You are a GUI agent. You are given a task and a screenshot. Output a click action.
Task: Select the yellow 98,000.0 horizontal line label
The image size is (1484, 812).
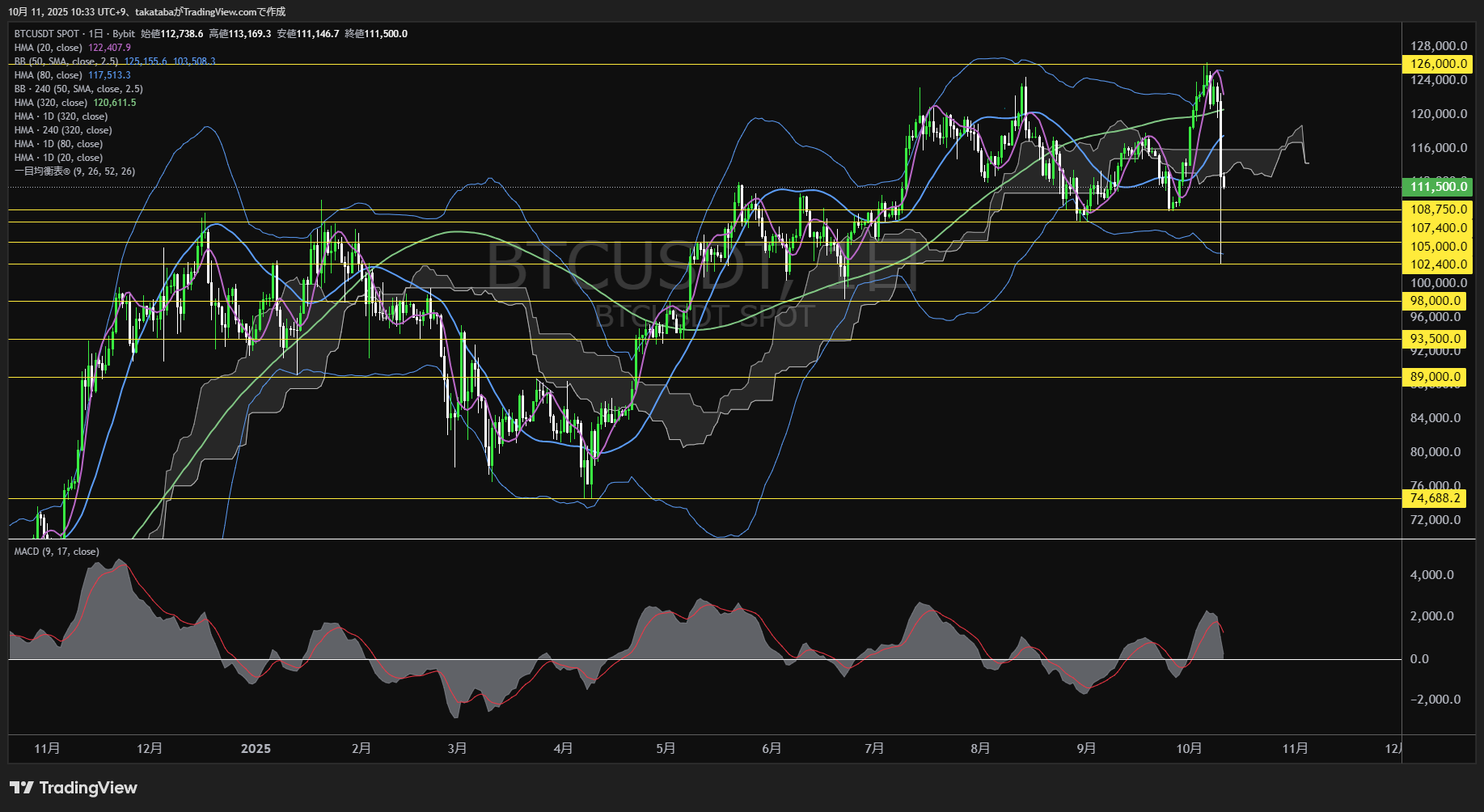point(1435,301)
